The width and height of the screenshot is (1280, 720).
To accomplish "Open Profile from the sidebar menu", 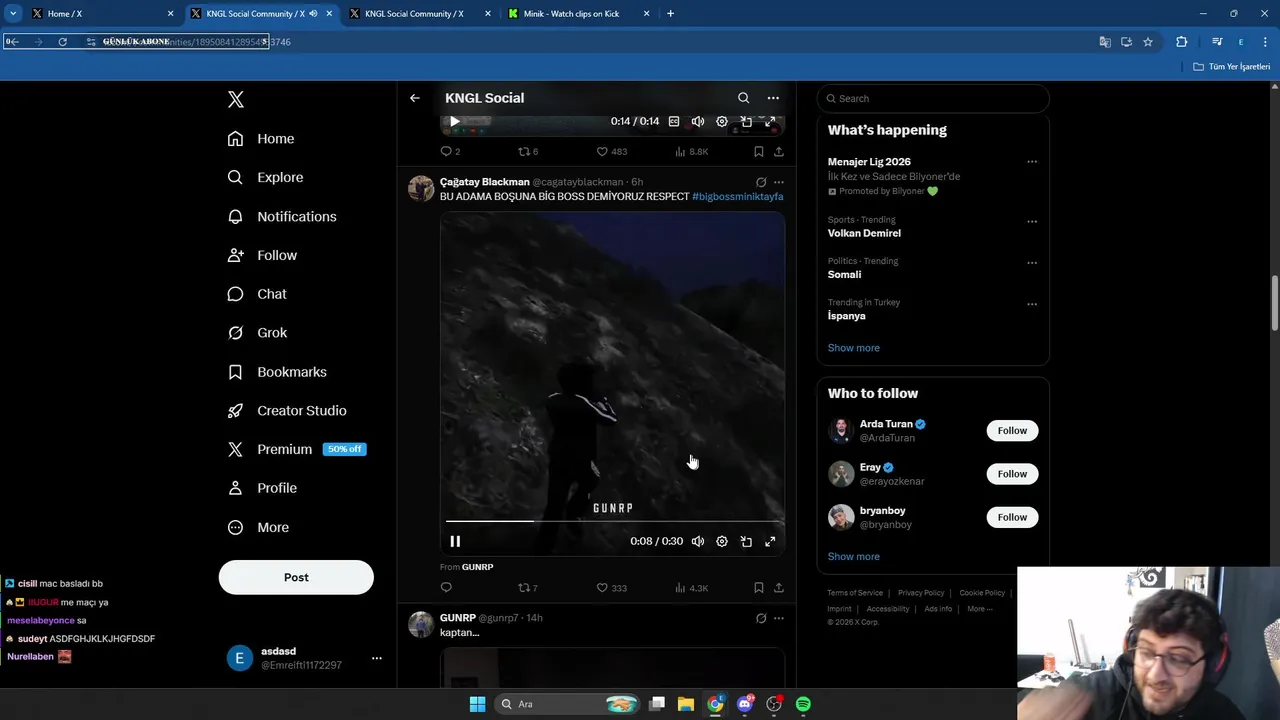I will (x=262, y=488).
